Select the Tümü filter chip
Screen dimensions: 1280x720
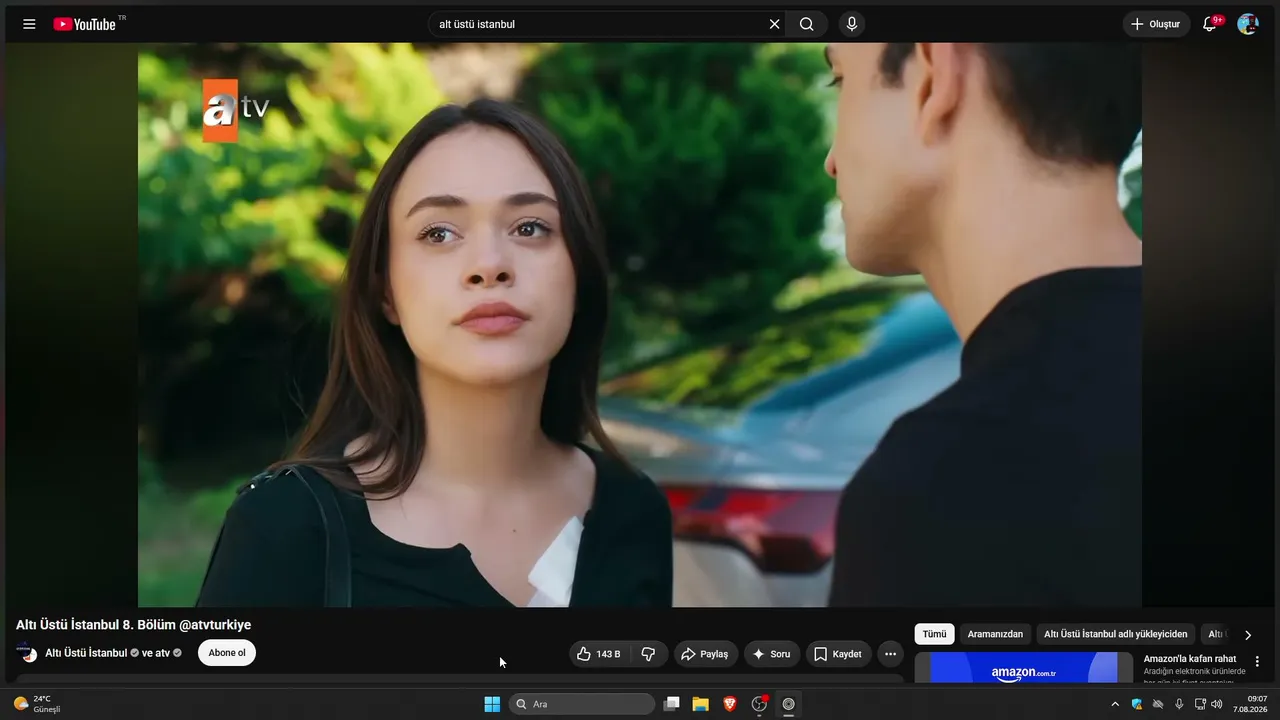[x=934, y=634]
